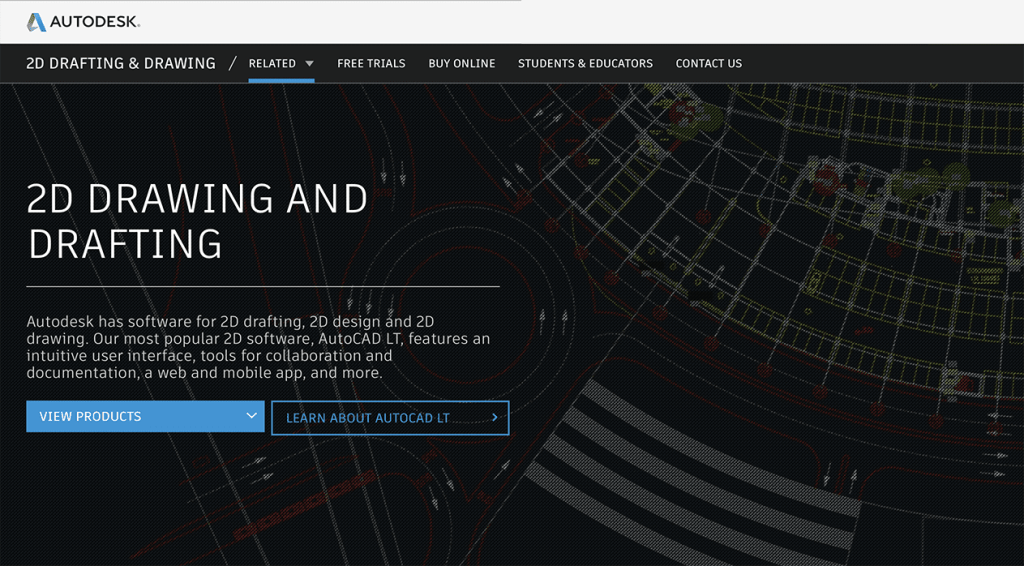The image size is (1024, 566).
Task: Open Contact Us
Action: point(709,63)
